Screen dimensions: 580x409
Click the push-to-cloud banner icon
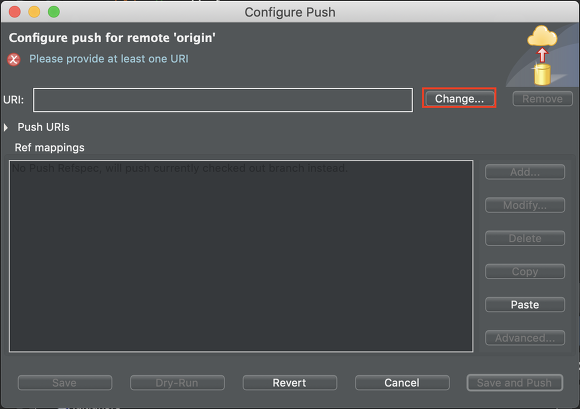tap(542, 55)
